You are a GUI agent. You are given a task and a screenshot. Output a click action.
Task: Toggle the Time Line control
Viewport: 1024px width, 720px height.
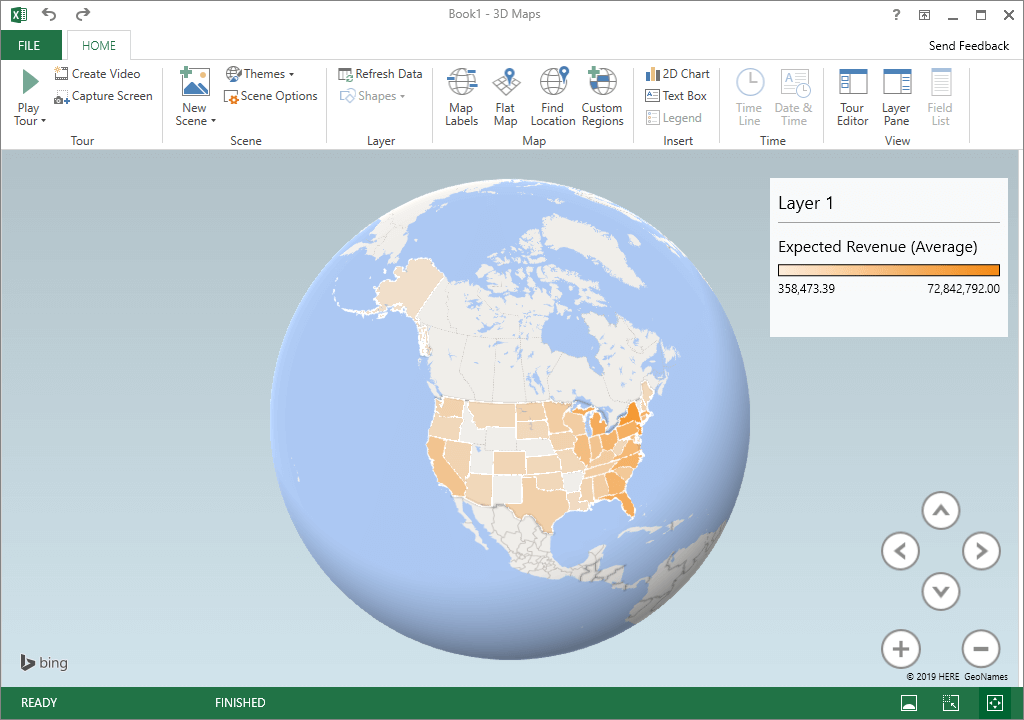point(749,96)
